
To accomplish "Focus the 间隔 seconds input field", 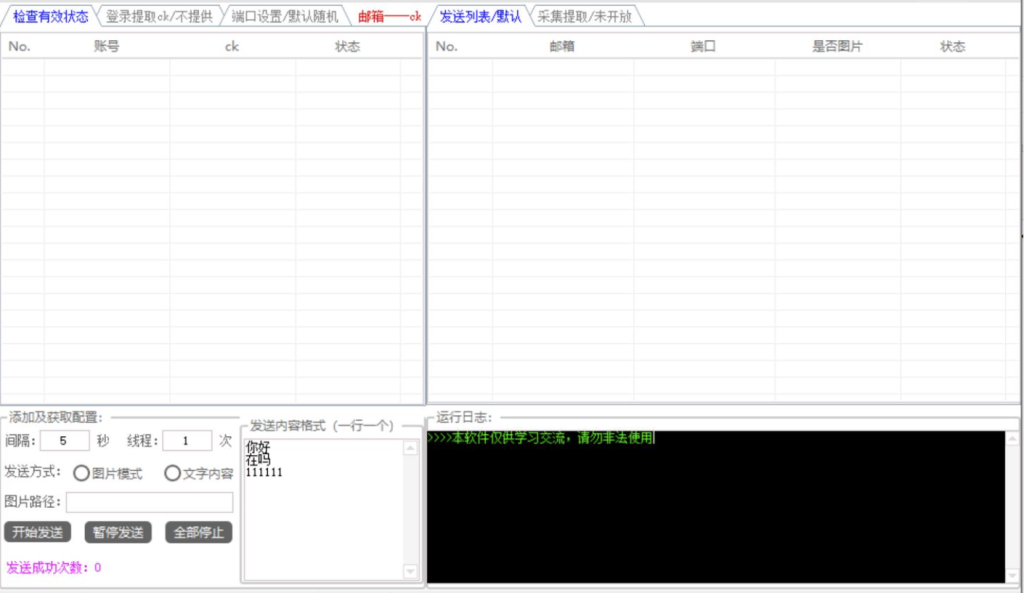I will click(65, 440).
